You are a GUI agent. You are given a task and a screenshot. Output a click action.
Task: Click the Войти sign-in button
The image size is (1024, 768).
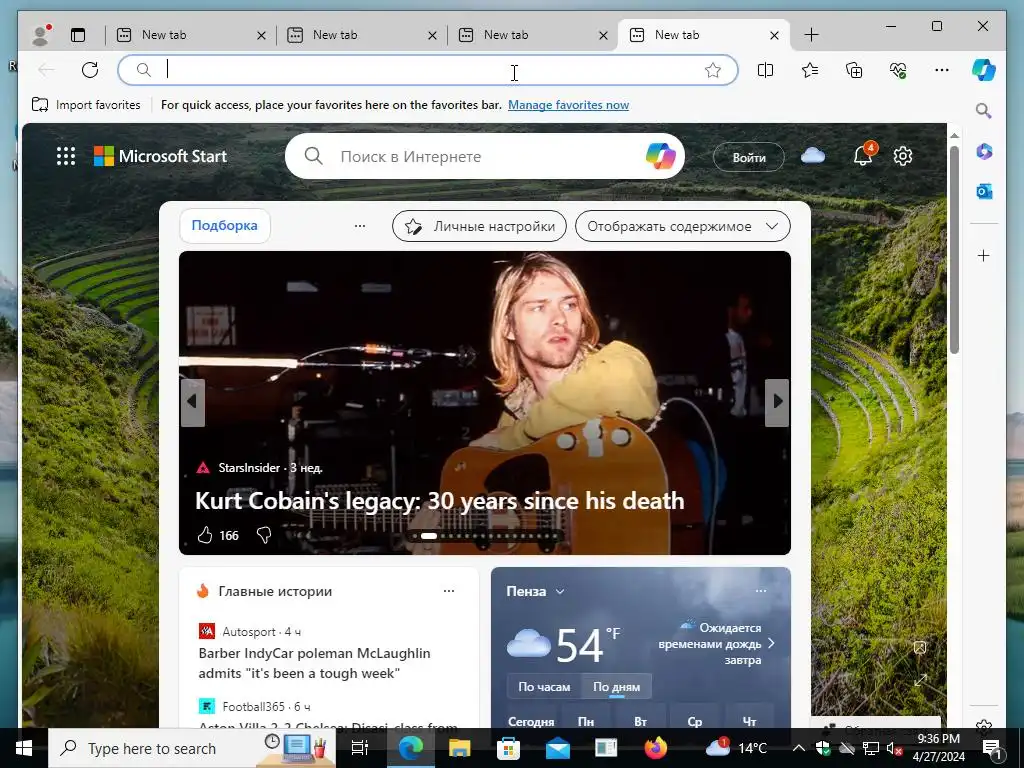click(x=748, y=157)
